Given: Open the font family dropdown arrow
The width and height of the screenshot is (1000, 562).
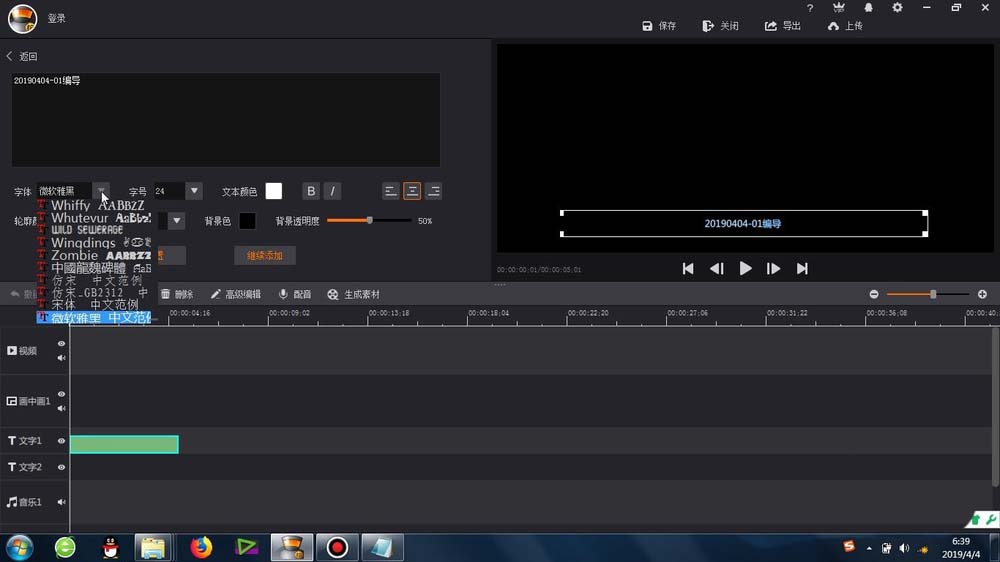Looking at the screenshot, I should pos(101,191).
